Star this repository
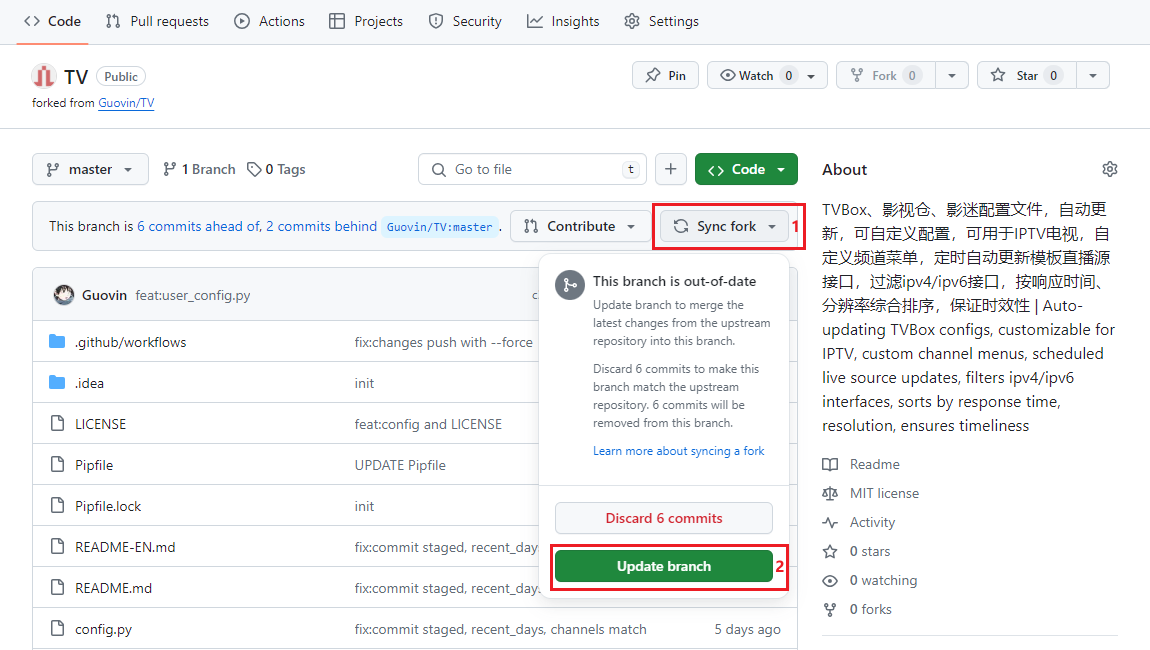Image resolution: width=1150 pixels, height=650 pixels. point(1027,76)
